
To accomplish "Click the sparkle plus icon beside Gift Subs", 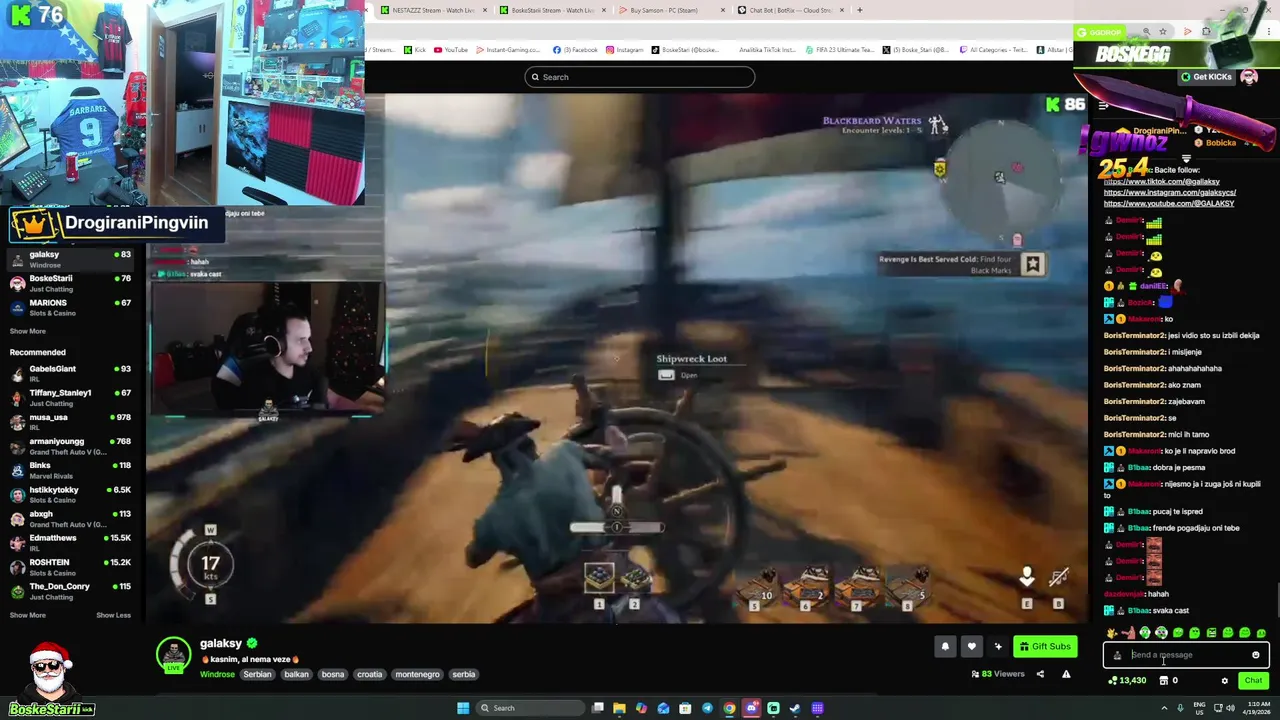I will click(x=997, y=647).
